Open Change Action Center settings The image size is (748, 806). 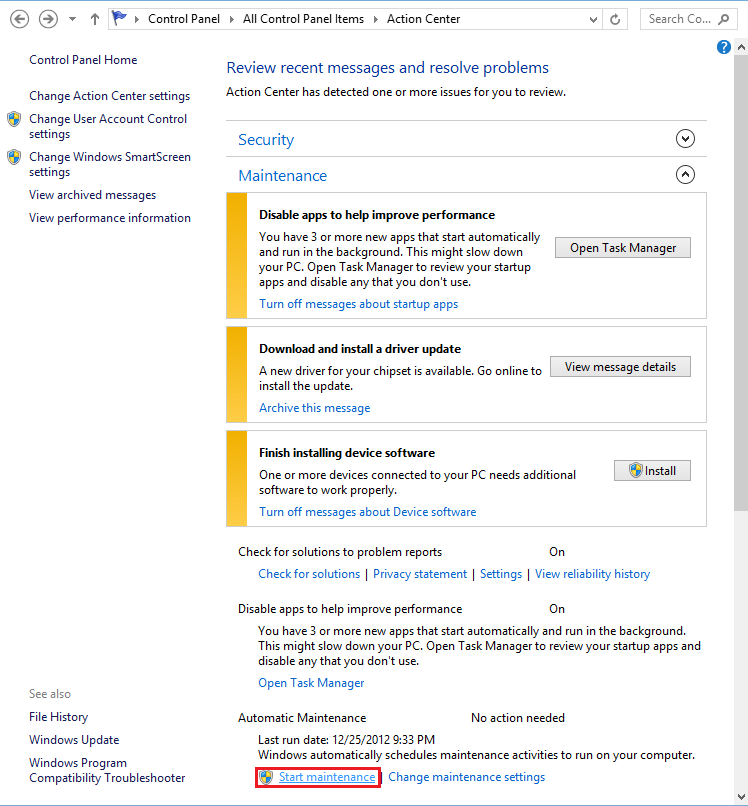click(x=110, y=96)
